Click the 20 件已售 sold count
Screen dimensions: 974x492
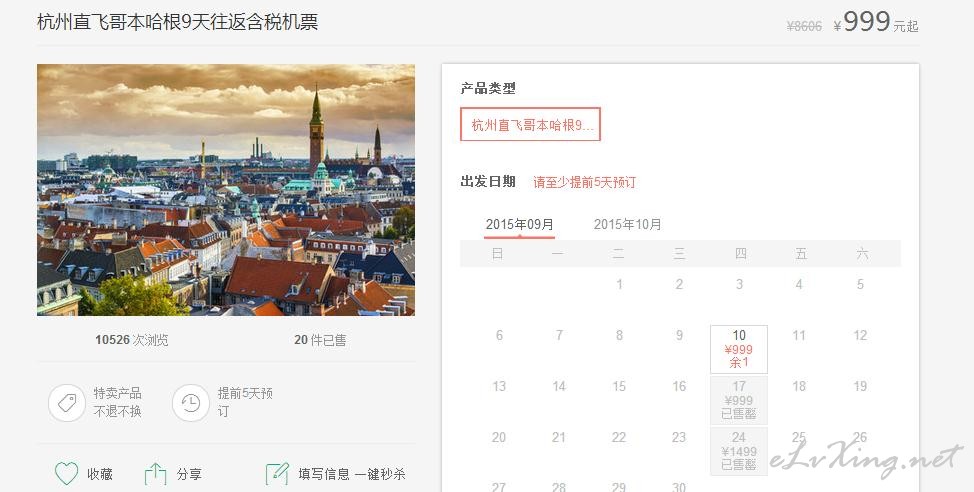tap(321, 340)
